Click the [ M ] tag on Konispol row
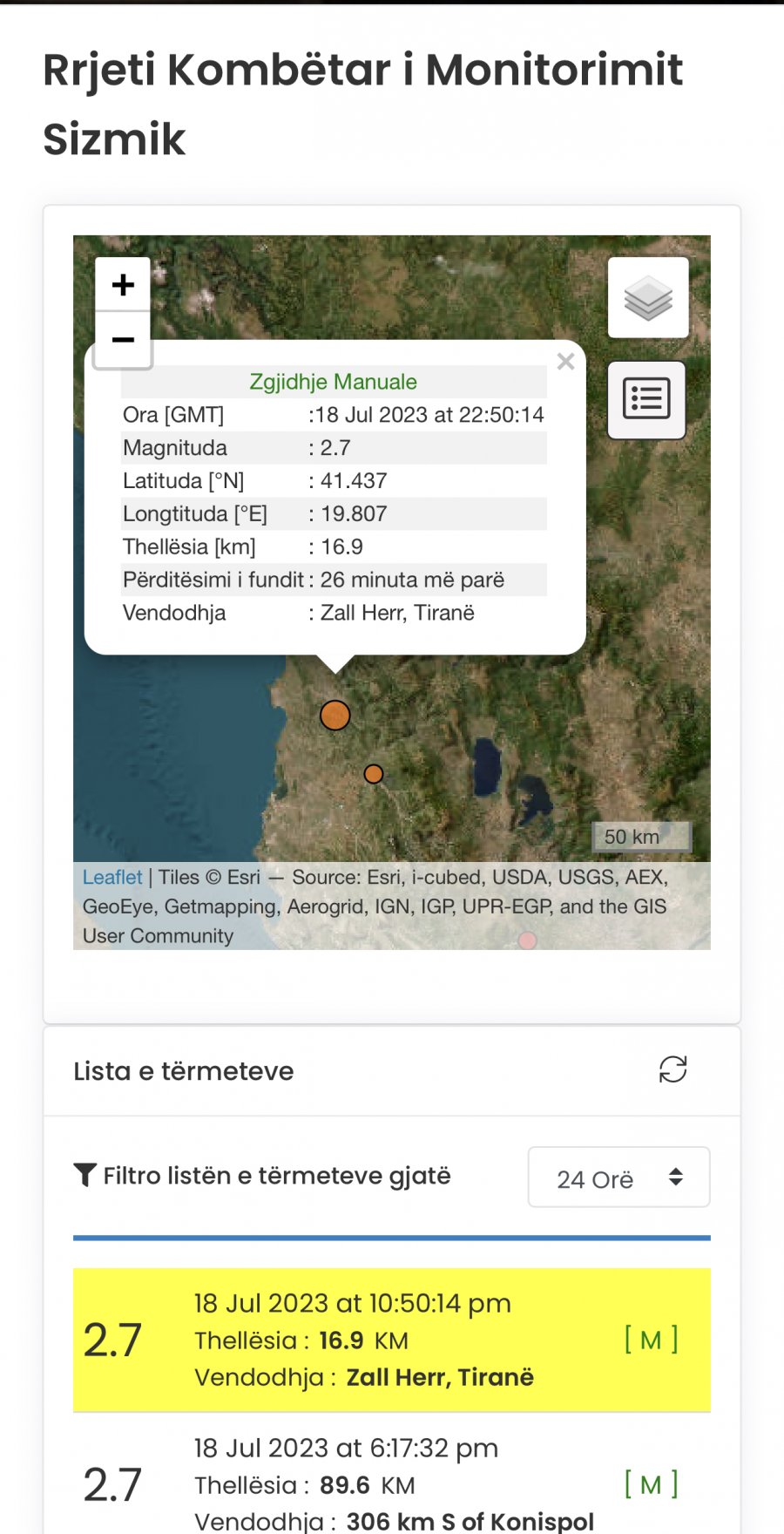784x1534 pixels. [651, 1484]
